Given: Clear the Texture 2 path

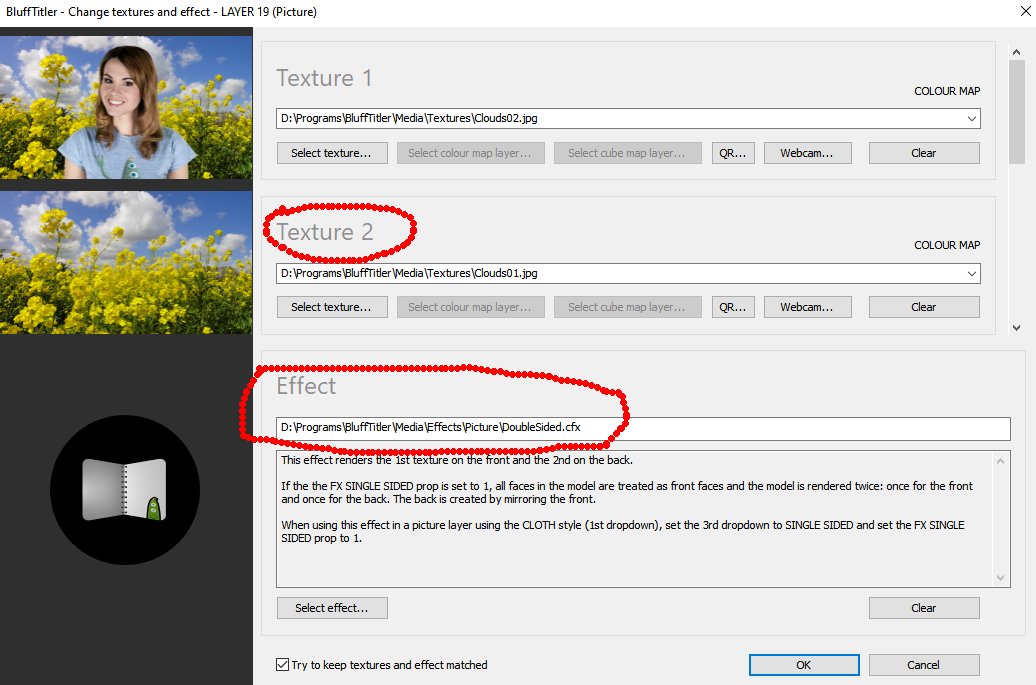Looking at the screenshot, I should (924, 306).
